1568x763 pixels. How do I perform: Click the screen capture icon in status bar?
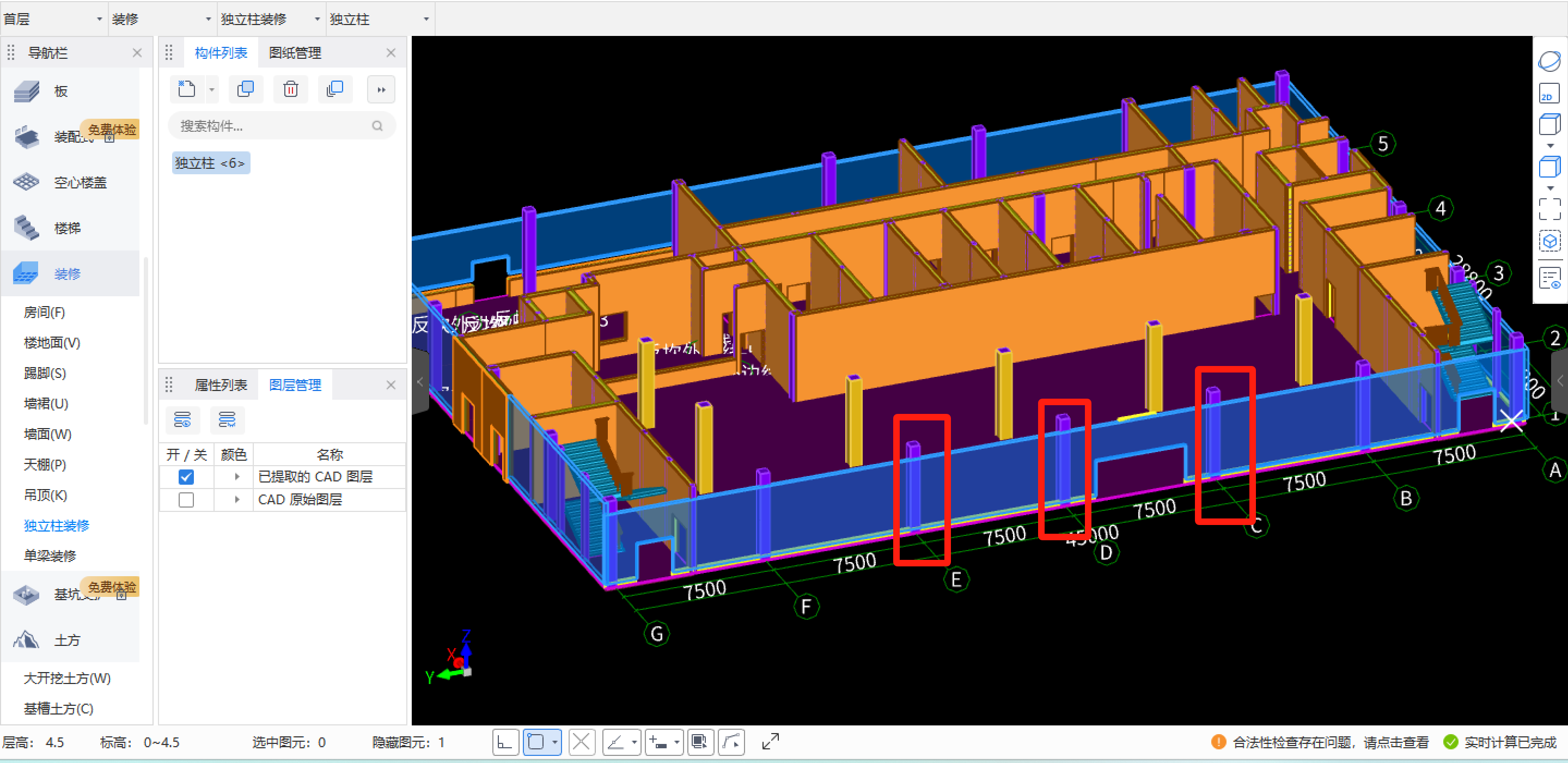click(x=699, y=742)
